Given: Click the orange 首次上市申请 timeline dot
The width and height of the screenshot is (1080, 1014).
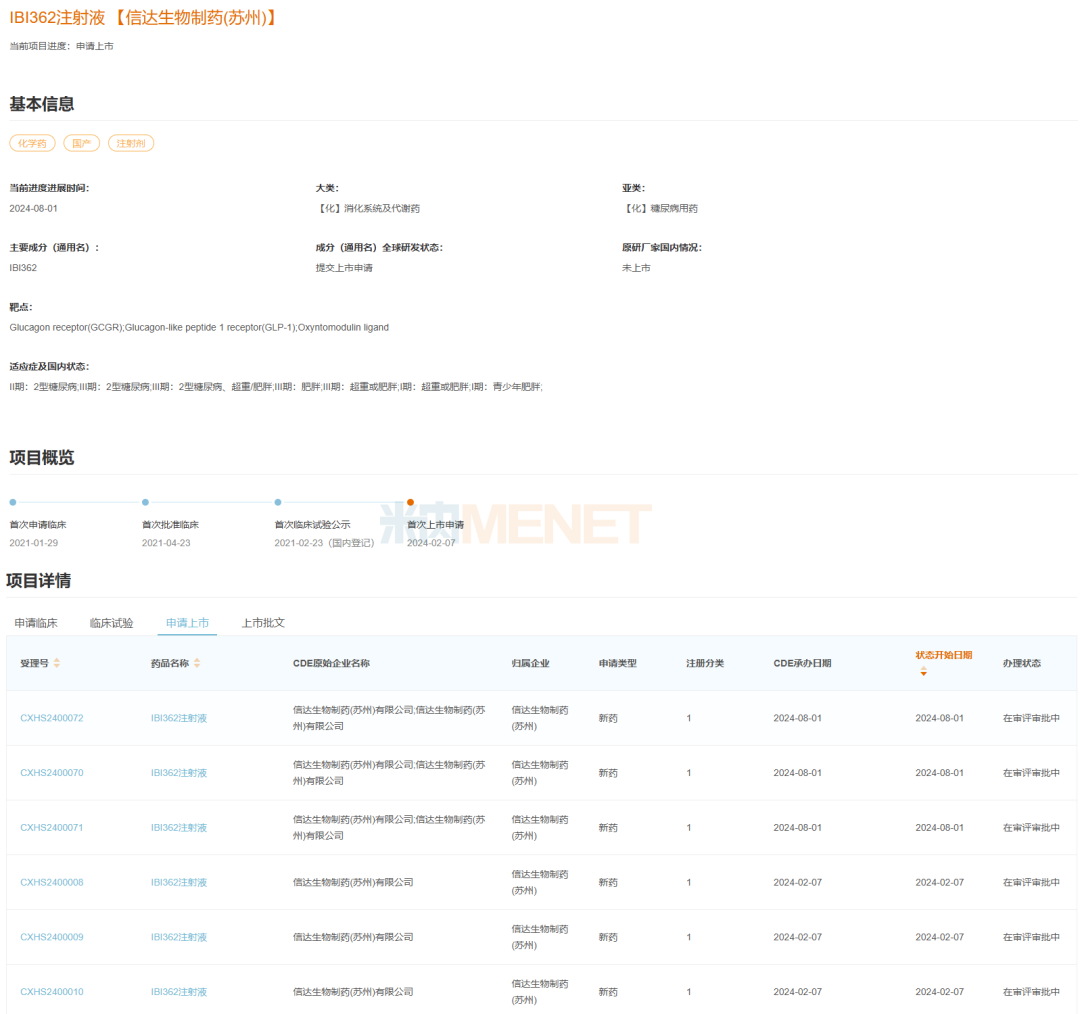Looking at the screenshot, I should [x=411, y=502].
